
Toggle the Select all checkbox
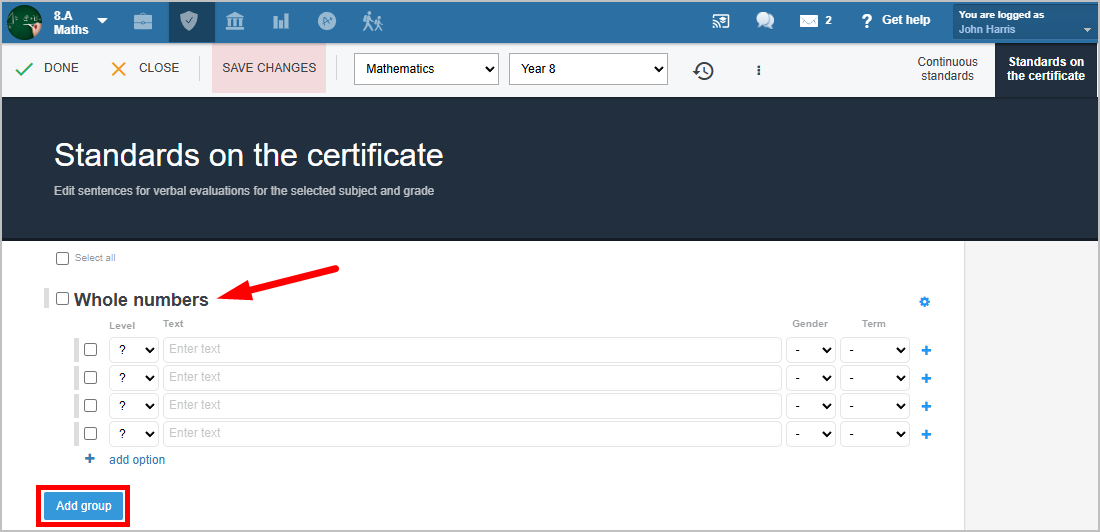coord(63,259)
